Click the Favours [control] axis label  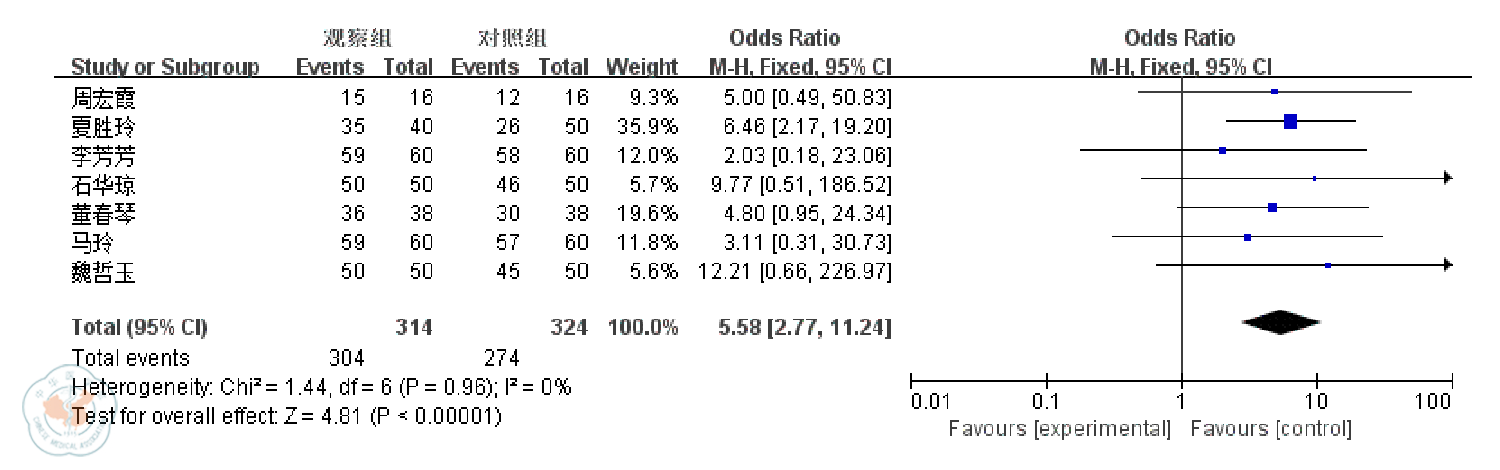pyautogui.click(x=1271, y=429)
